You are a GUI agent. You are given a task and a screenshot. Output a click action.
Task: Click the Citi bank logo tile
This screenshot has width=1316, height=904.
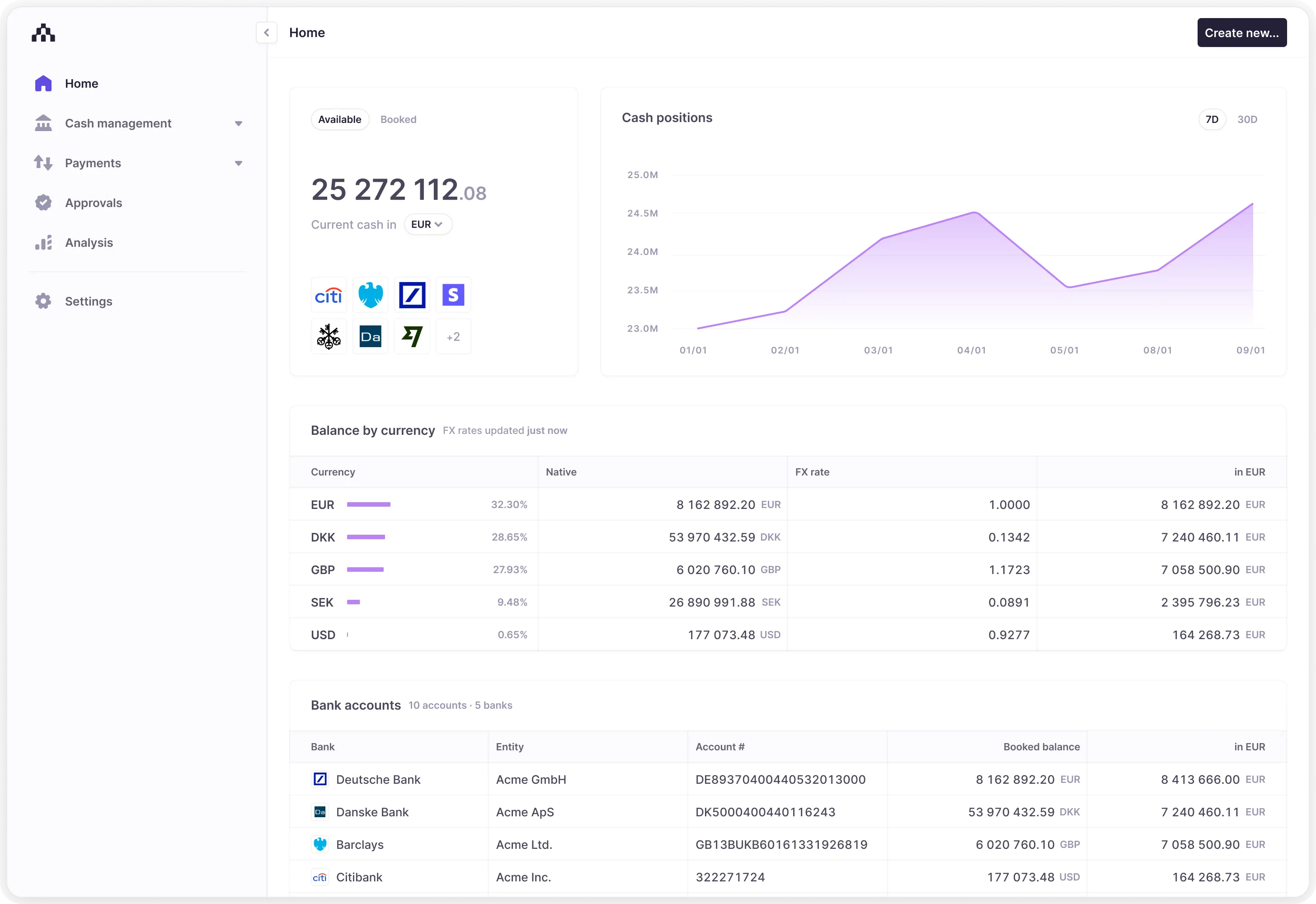click(x=329, y=295)
